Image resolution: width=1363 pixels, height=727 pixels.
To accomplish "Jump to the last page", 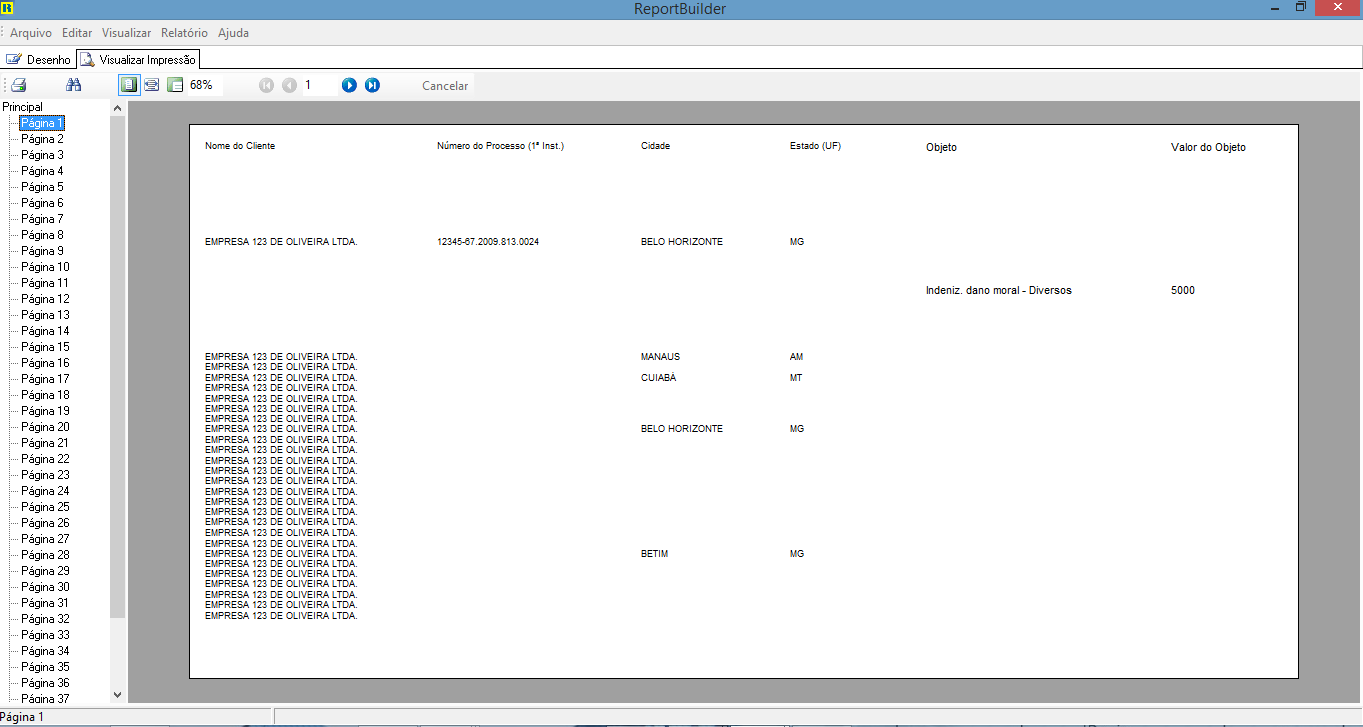I will (372, 85).
